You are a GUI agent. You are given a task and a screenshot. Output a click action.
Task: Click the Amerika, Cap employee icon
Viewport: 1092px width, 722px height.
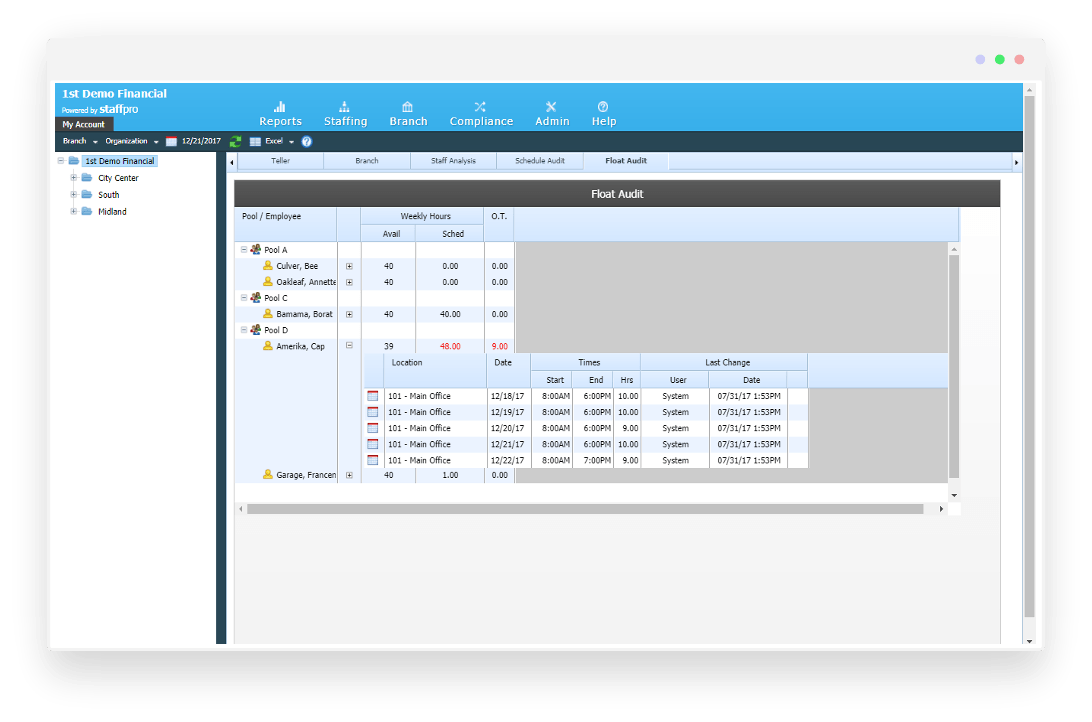point(267,345)
